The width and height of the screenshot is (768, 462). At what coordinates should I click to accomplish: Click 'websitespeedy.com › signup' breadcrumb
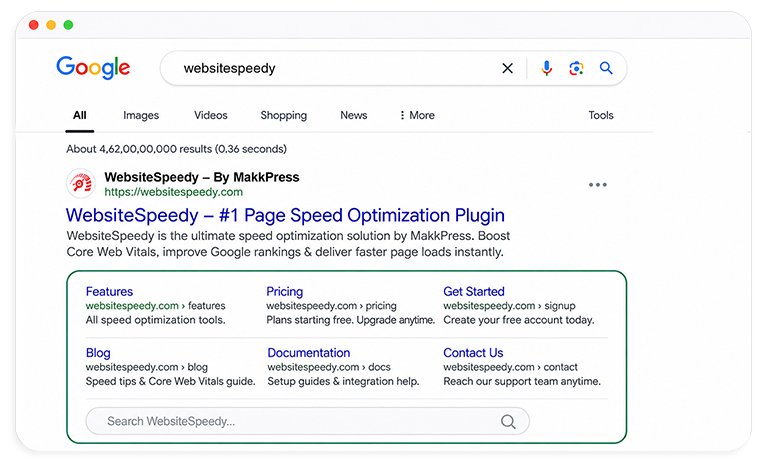pos(509,306)
